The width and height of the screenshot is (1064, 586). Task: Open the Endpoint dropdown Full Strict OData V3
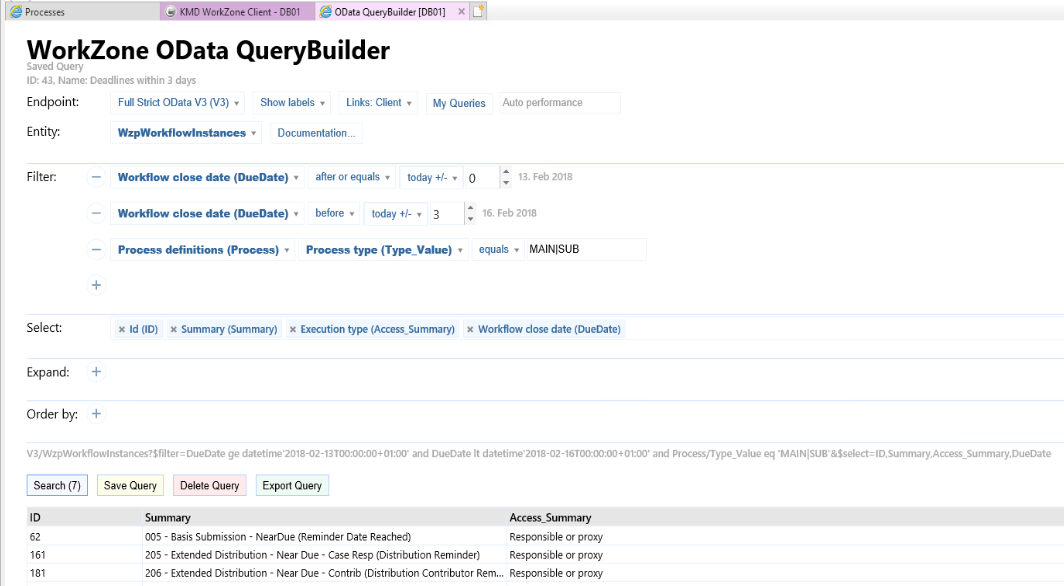click(178, 102)
